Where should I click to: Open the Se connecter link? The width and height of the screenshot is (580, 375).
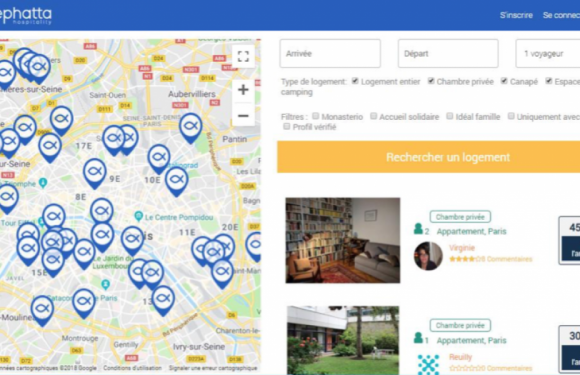[561, 15]
